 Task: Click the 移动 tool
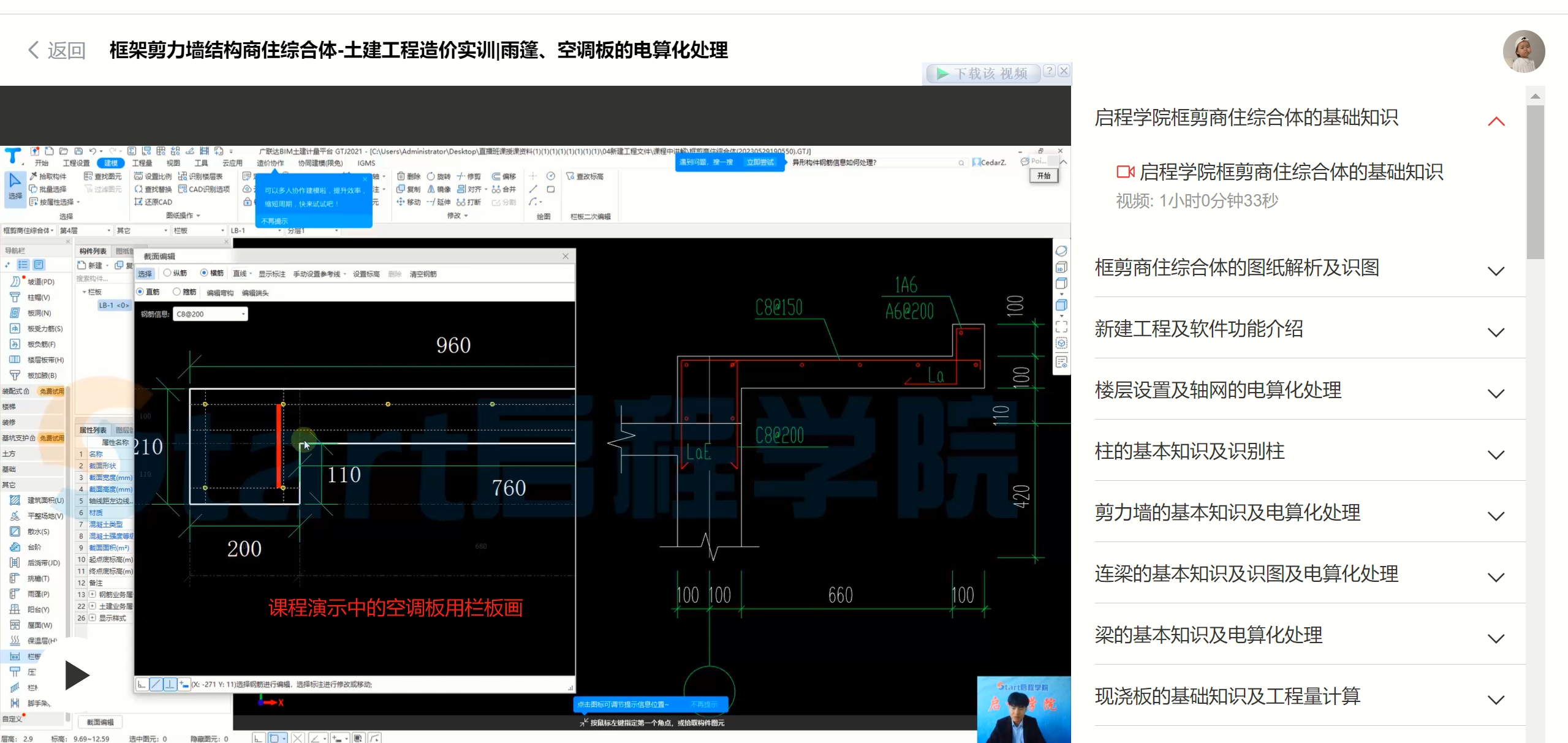[409, 202]
